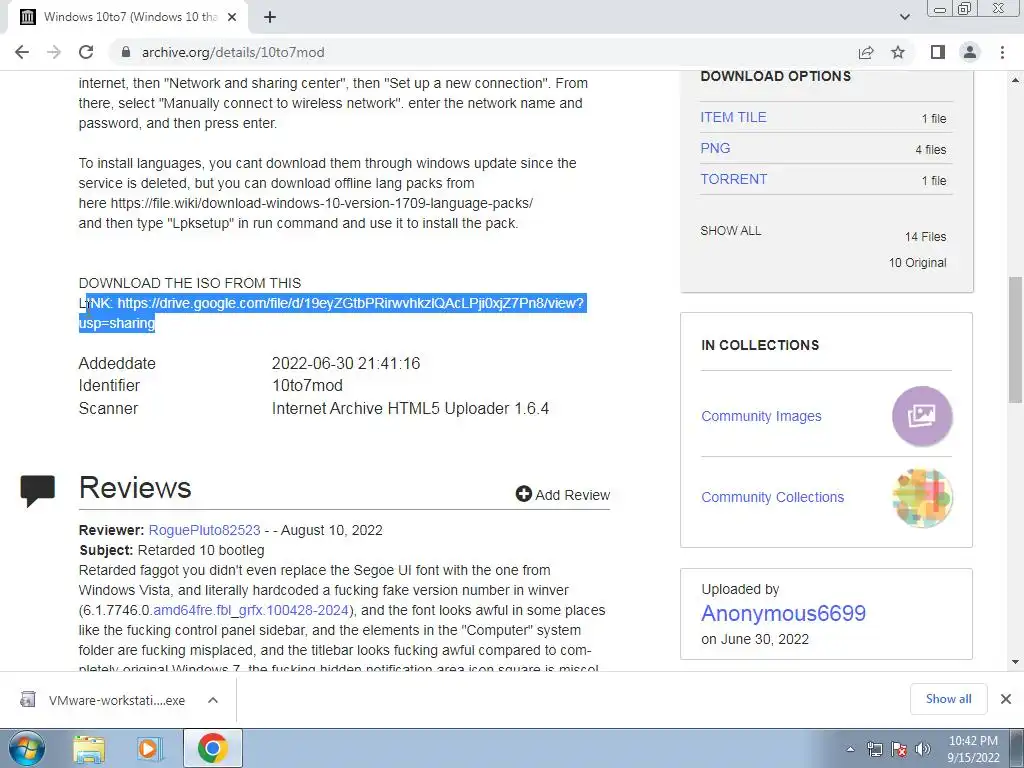Show hidden tray icons

[850, 750]
